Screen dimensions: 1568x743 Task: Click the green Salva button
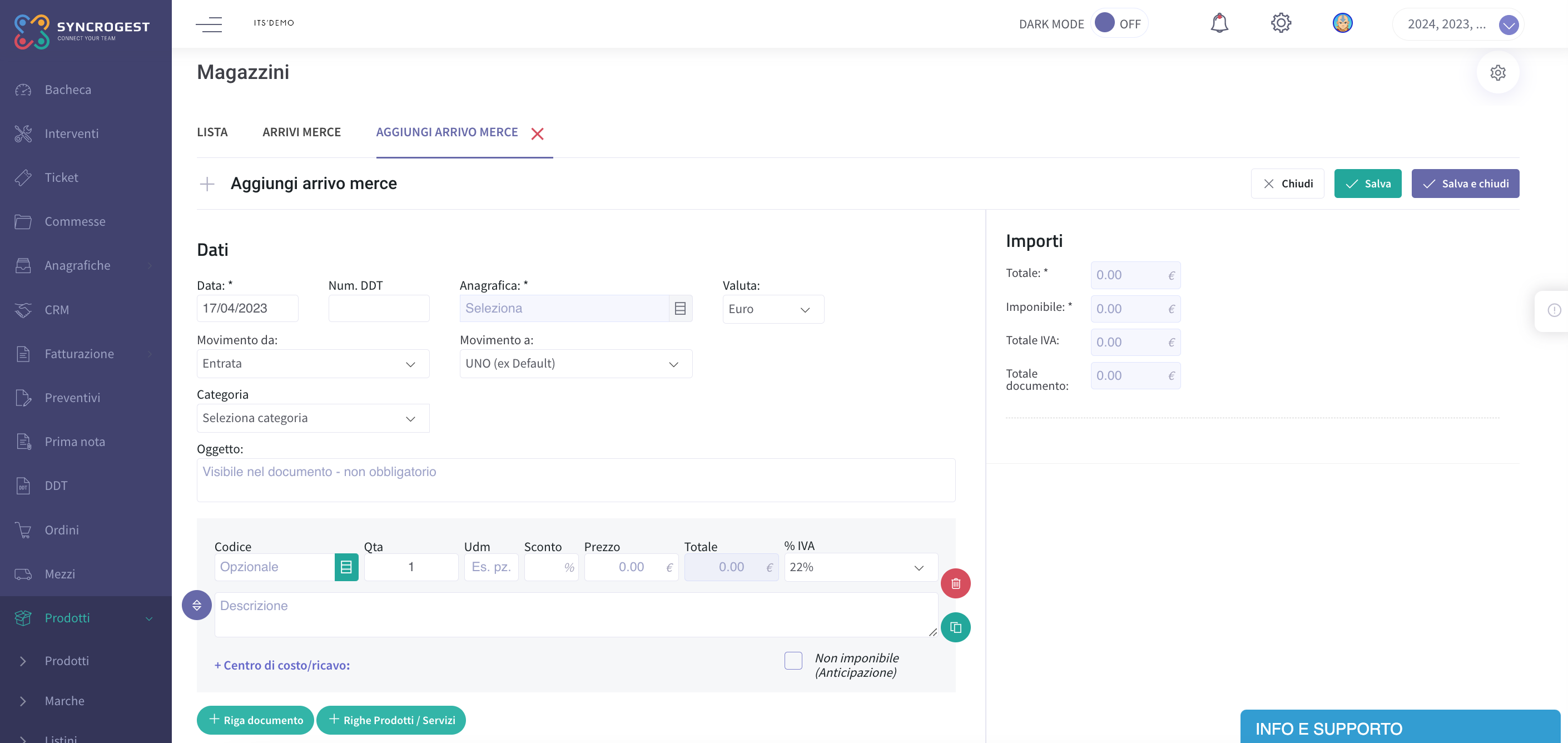(x=1367, y=184)
